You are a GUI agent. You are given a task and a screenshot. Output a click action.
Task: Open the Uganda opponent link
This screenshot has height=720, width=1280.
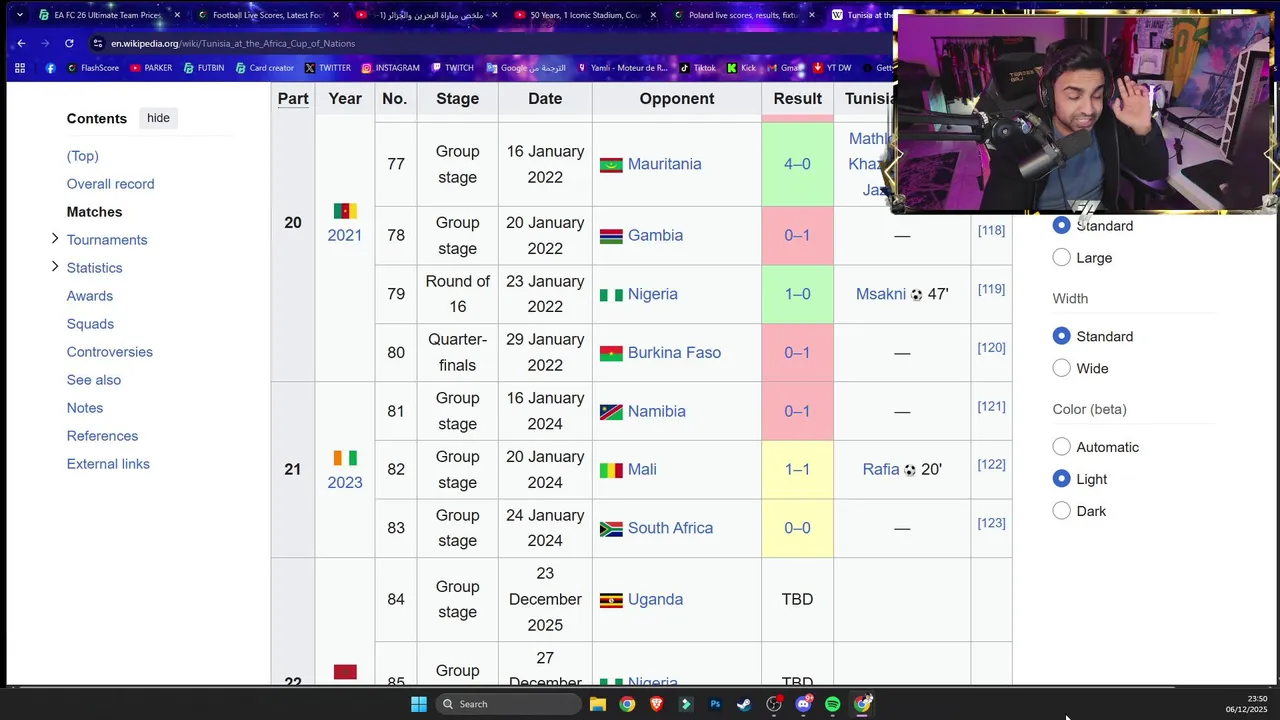655,599
